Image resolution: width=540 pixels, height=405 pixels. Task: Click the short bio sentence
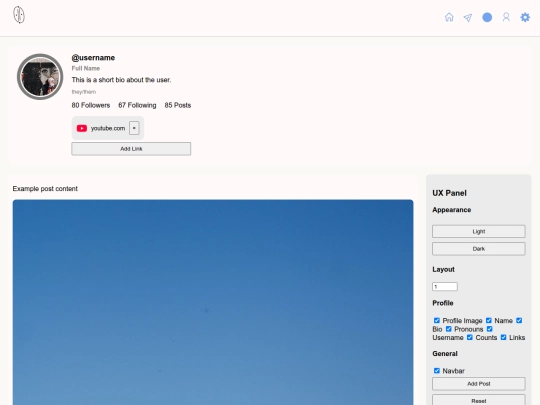tap(121, 80)
